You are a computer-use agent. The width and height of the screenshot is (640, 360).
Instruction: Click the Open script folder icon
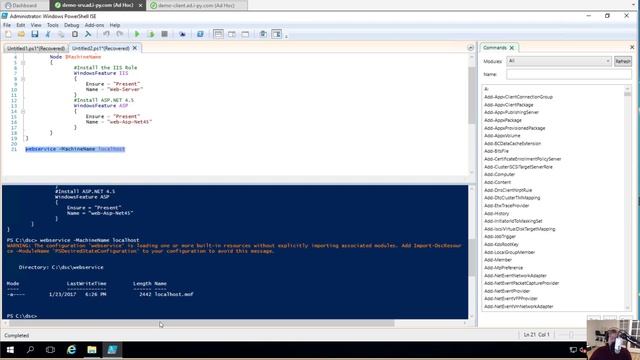[21, 34]
